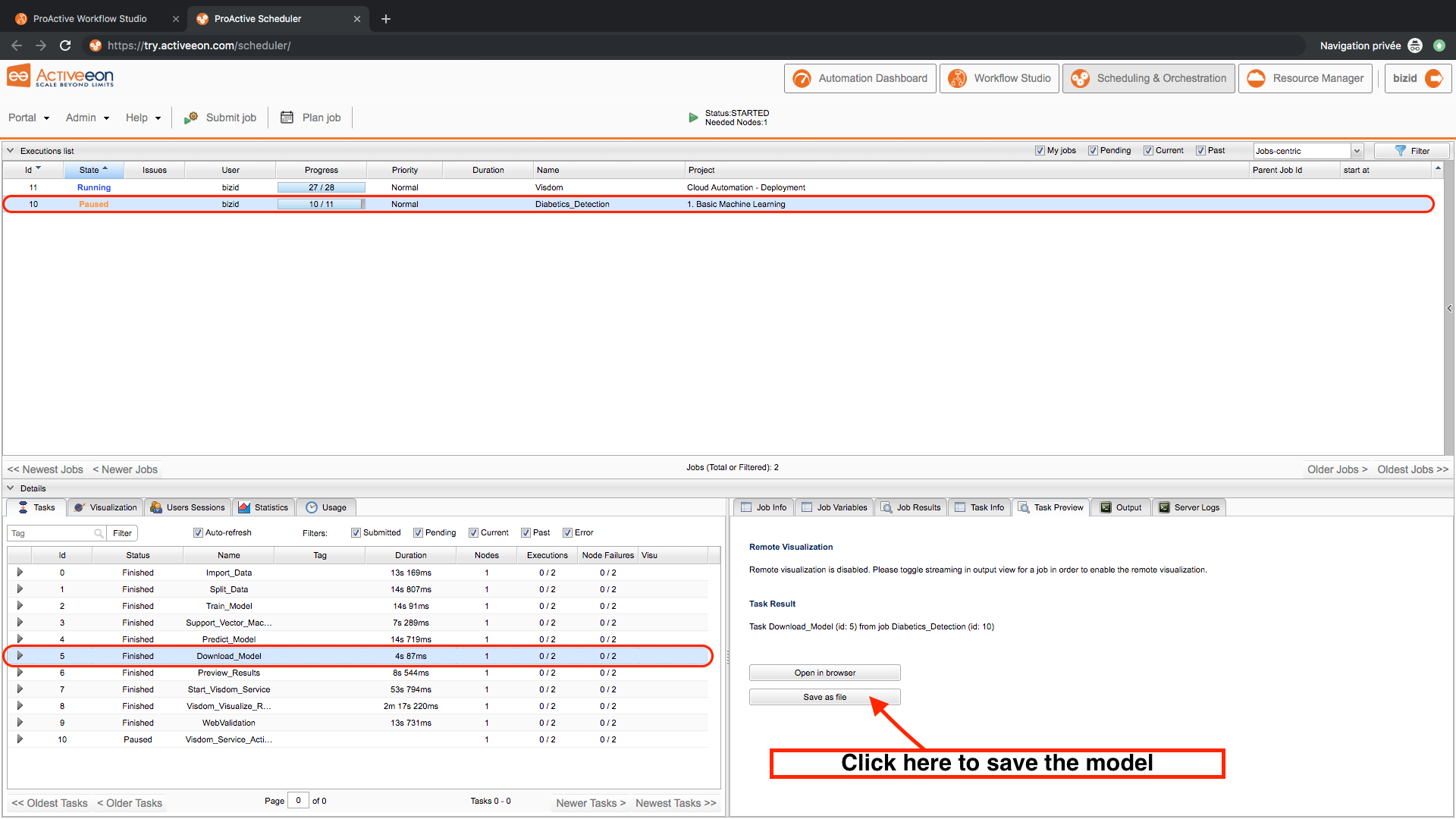Click the Plan job calendar icon

pos(287,118)
